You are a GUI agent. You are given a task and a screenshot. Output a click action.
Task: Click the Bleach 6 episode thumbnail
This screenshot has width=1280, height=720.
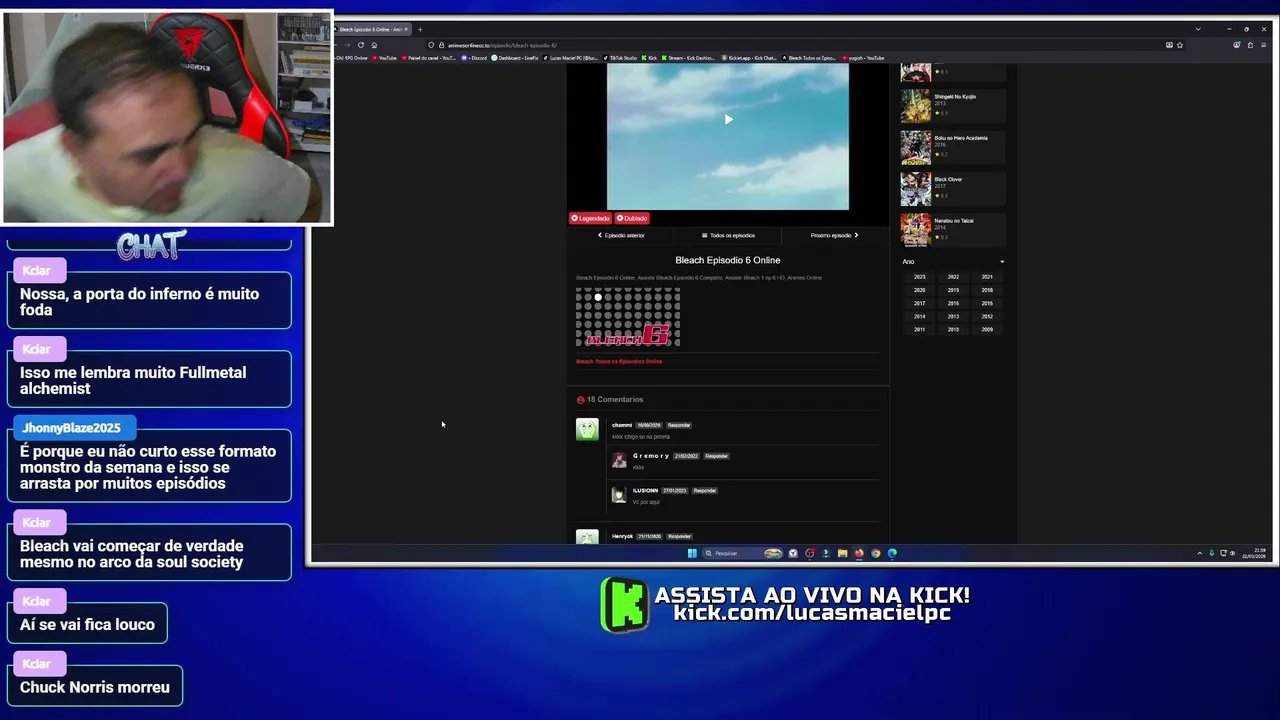(628, 317)
